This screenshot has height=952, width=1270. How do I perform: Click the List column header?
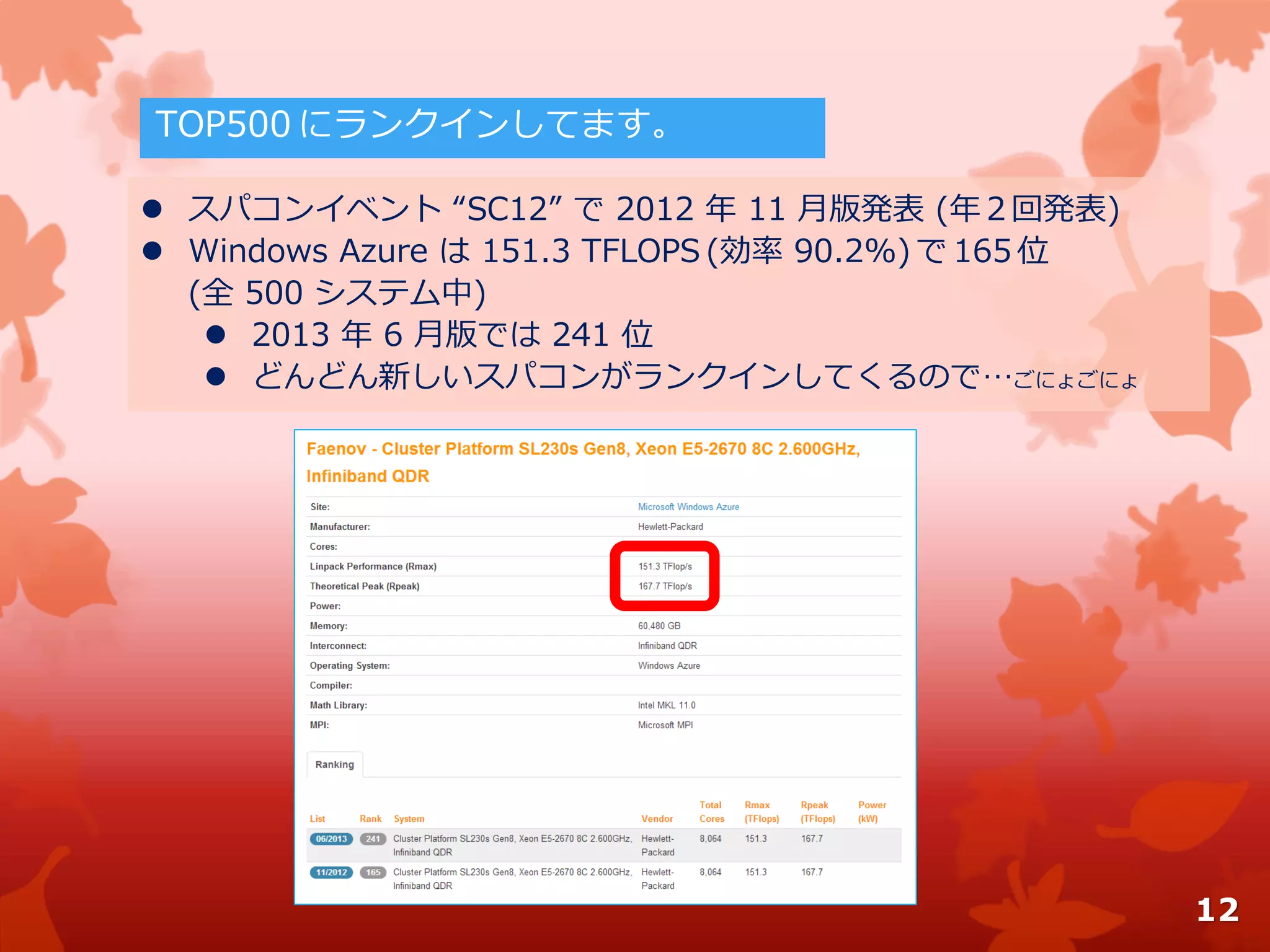(x=317, y=819)
